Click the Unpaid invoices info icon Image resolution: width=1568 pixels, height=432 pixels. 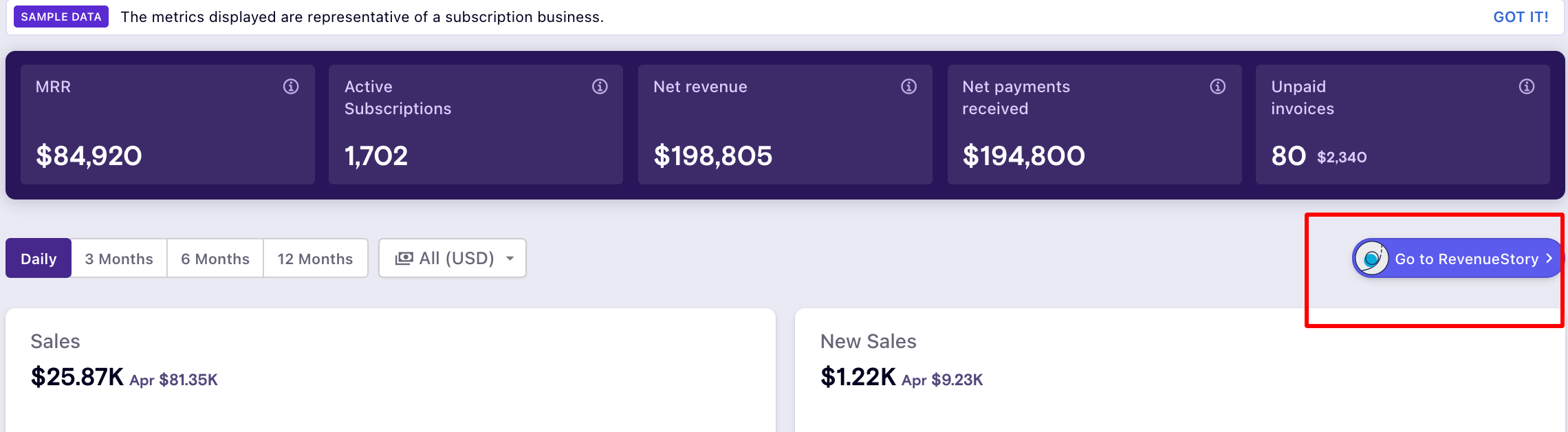(x=1526, y=87)
